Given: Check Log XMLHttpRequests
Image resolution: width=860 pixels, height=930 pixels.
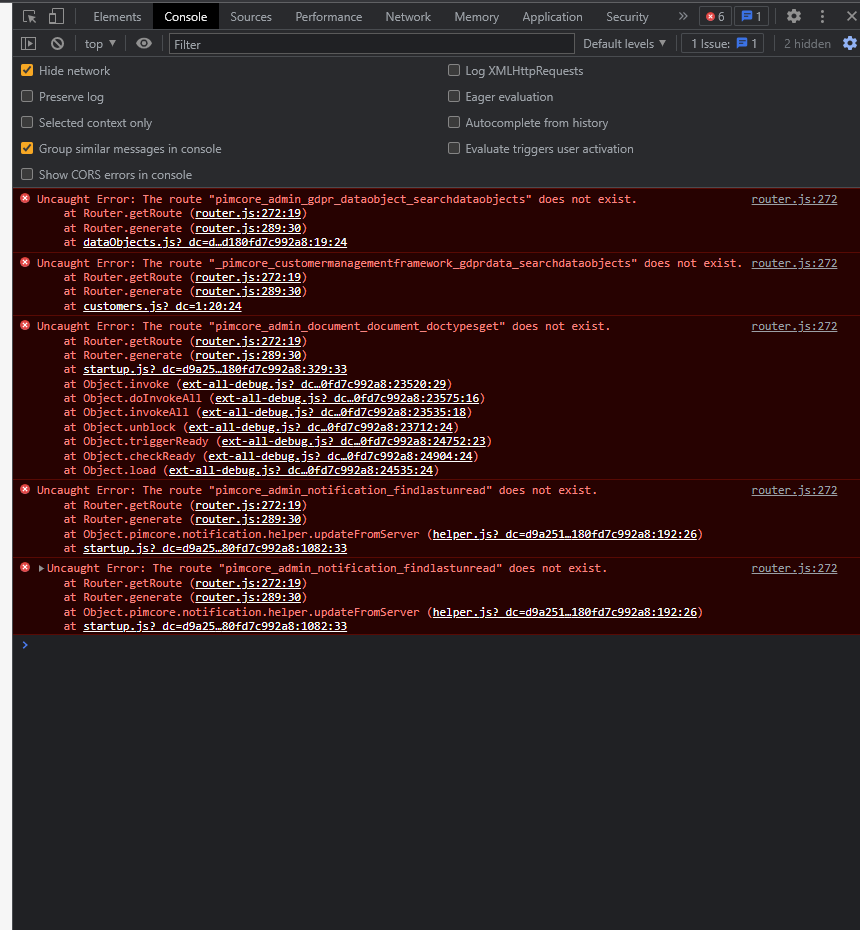Looking at the screenshot, I should (x=454, y=70).
